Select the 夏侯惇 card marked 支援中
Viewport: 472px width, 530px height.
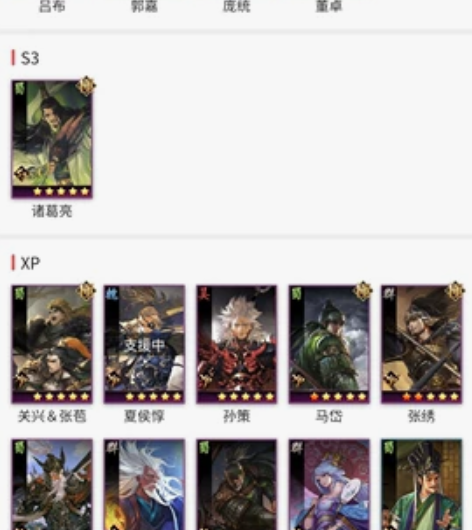144,344
